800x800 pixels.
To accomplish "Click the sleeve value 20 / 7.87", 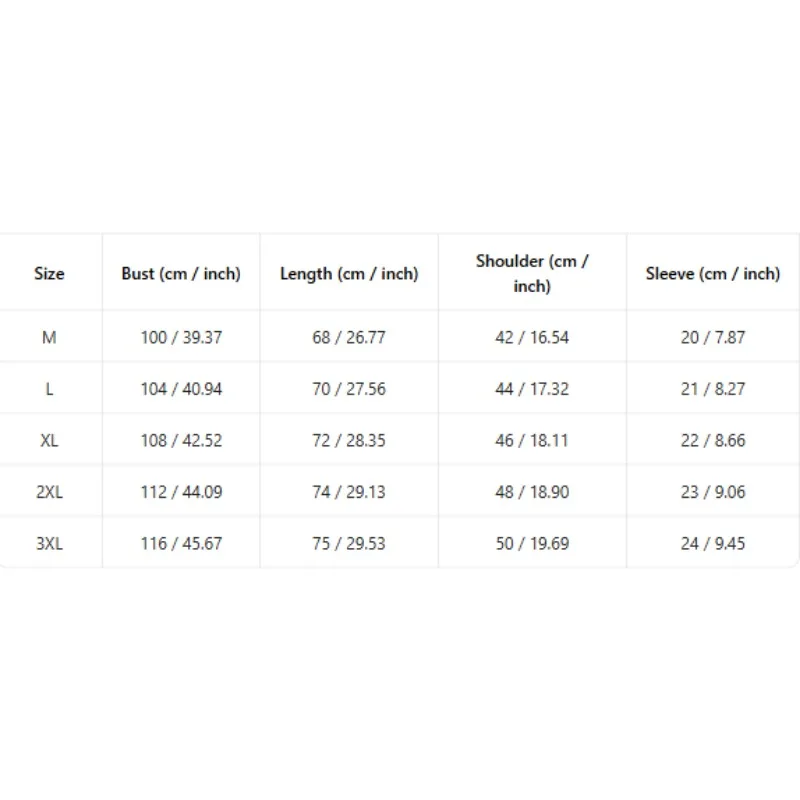I will click(x=713, y=337).
